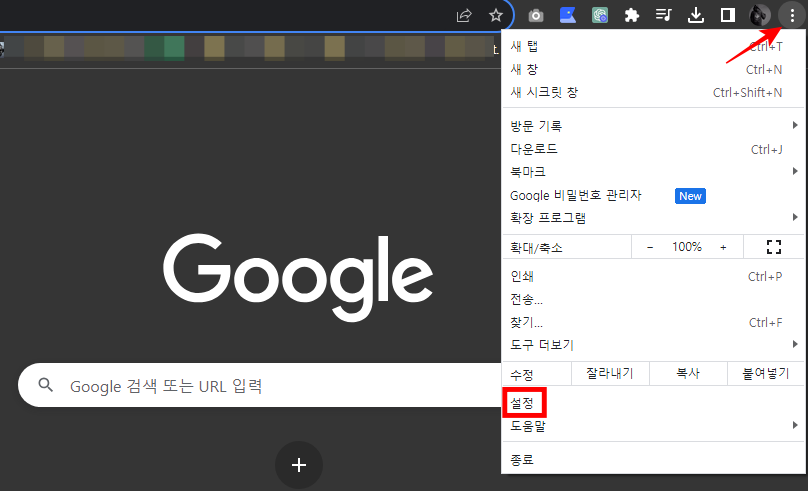Select 인쇄 menu item

coord(653,276)
